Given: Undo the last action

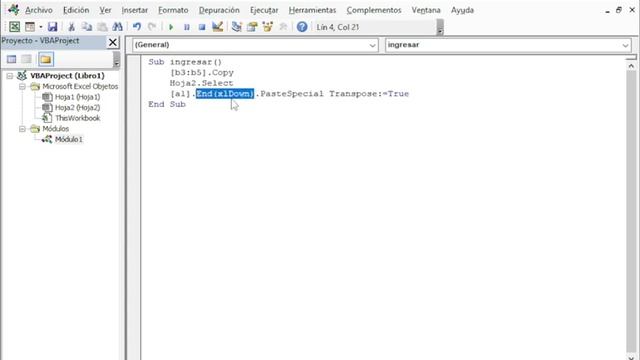Looking at the screenshot, I should click(137, 27).
